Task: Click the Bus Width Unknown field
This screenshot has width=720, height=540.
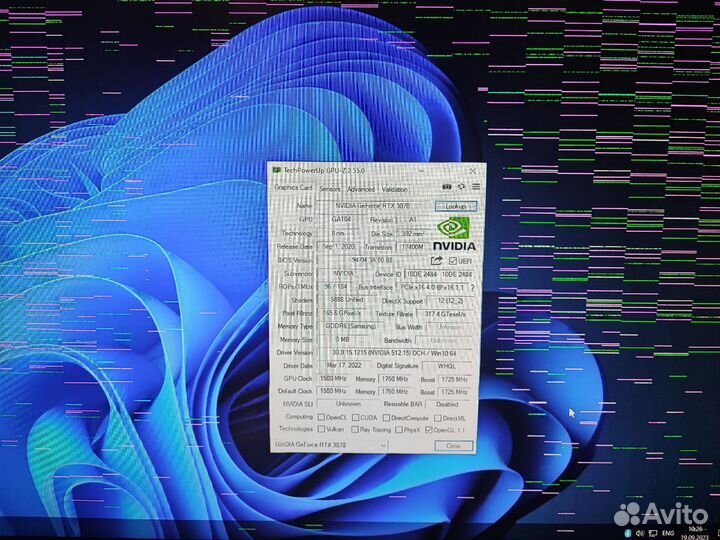Action: [450, 327]
